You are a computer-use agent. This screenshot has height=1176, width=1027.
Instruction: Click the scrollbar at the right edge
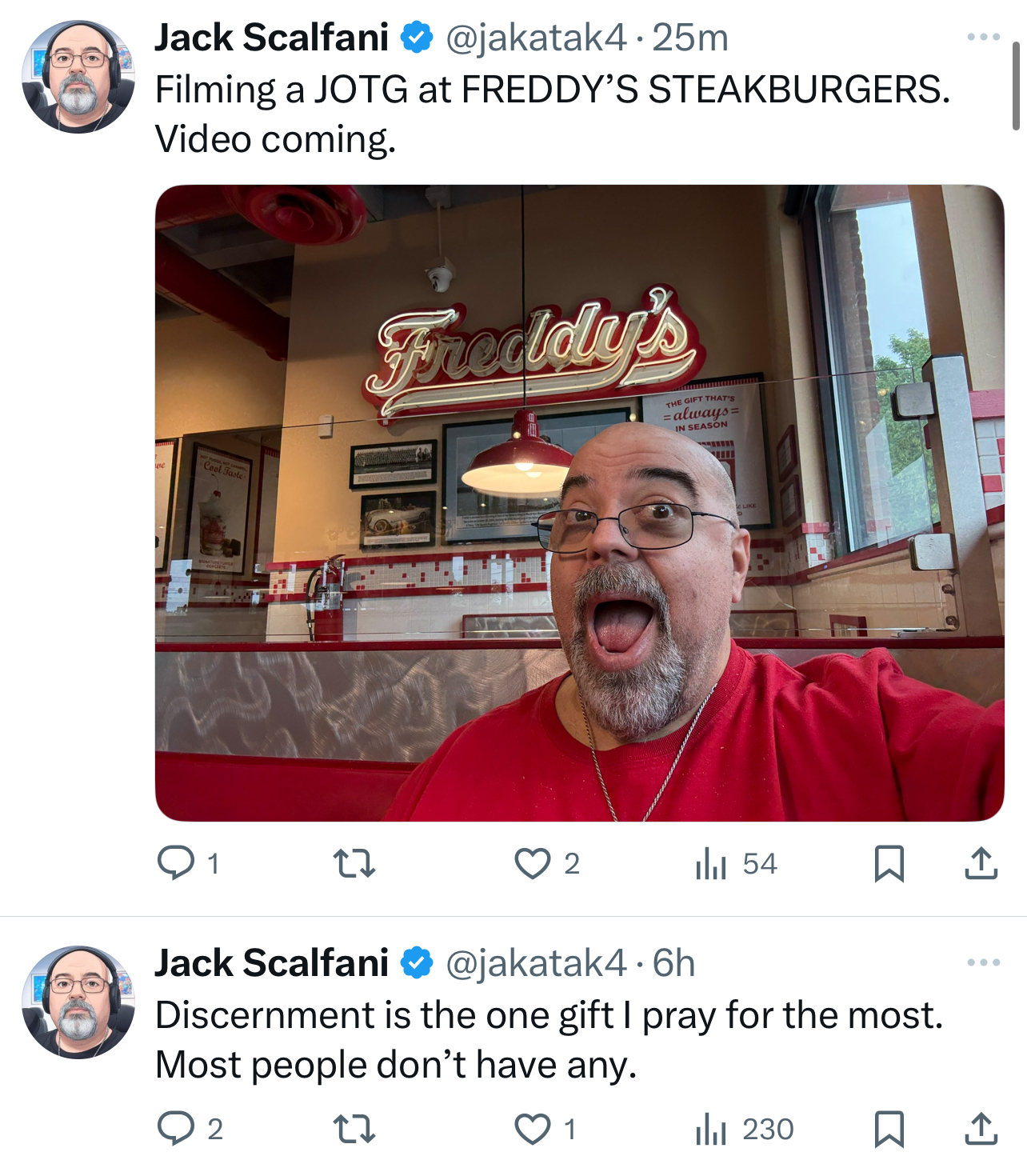[x=1016, y=86]
